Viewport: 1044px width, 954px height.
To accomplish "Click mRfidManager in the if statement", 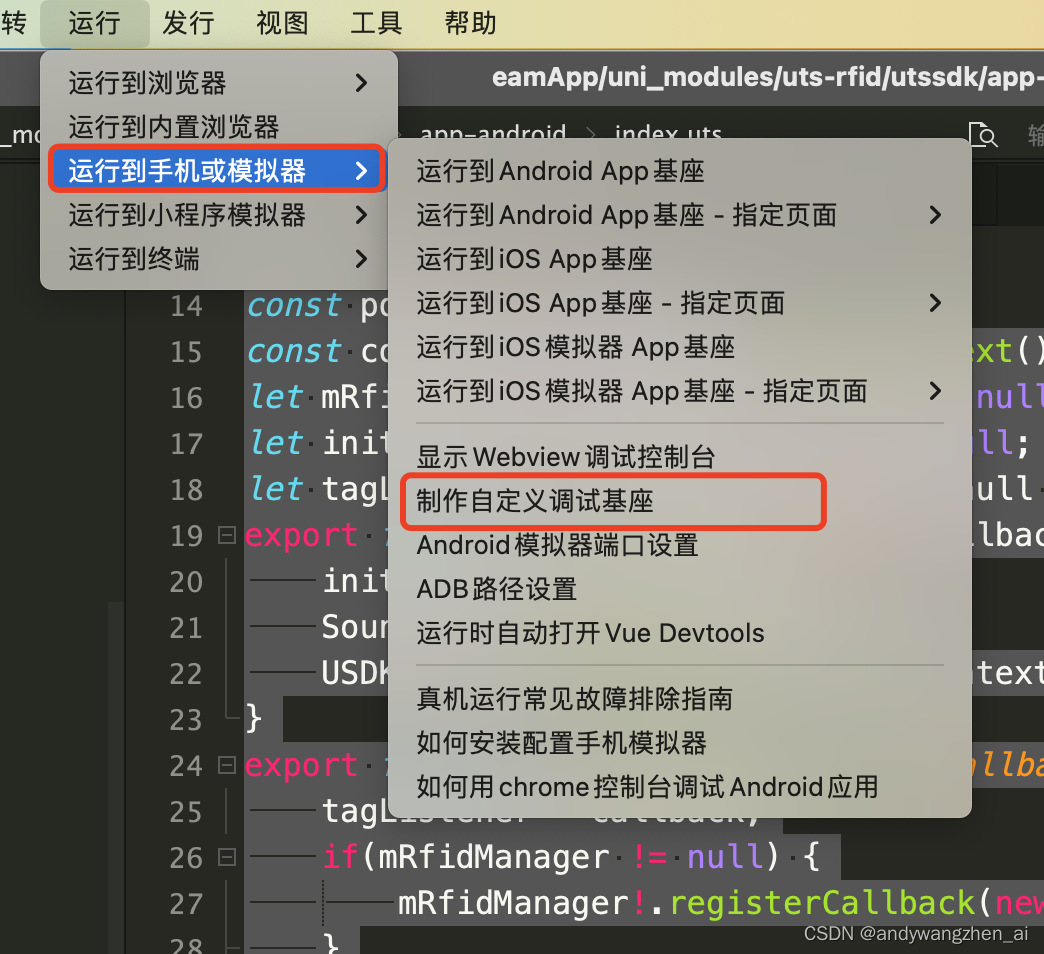I will [494, 857].
